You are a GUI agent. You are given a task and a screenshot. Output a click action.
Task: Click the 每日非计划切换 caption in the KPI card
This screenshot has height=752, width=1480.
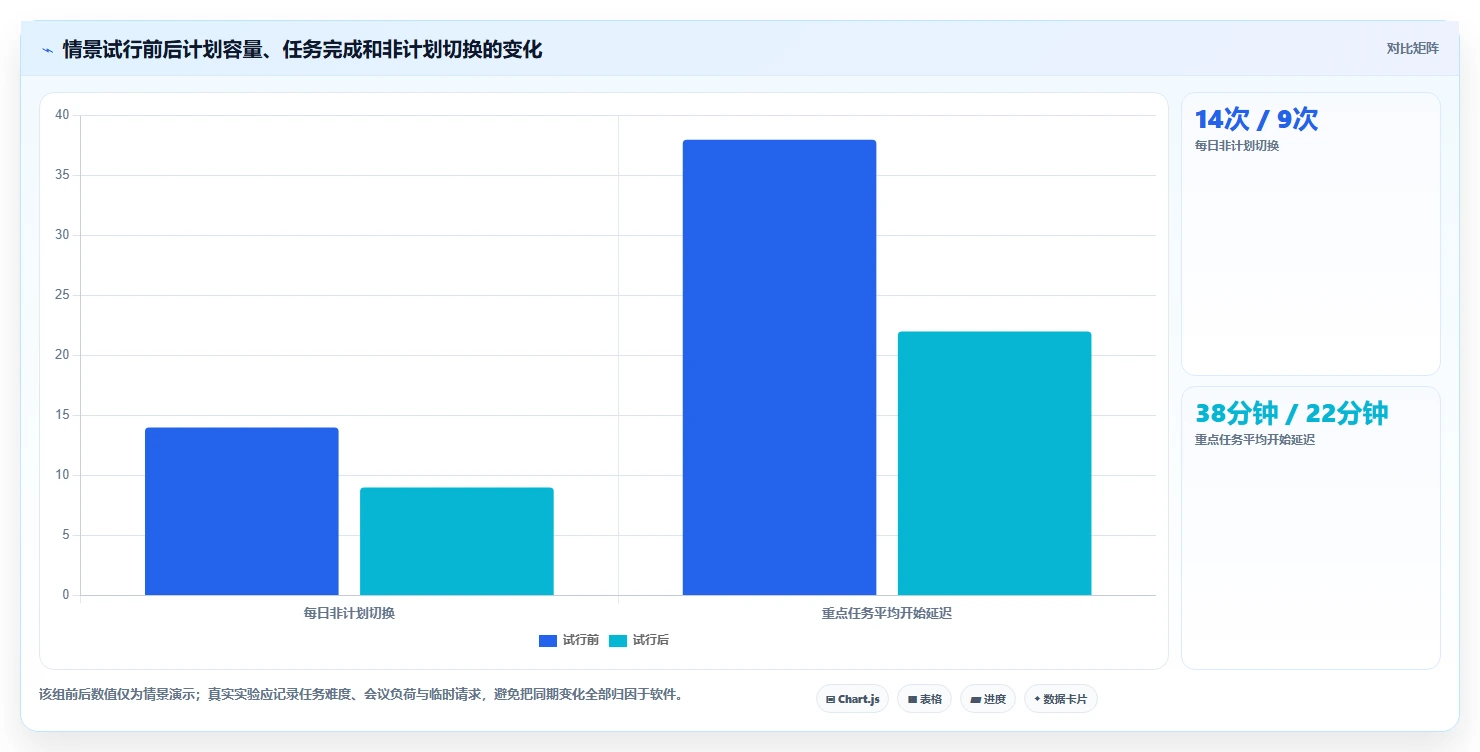pyautogui.click(x=1237, y=146)
